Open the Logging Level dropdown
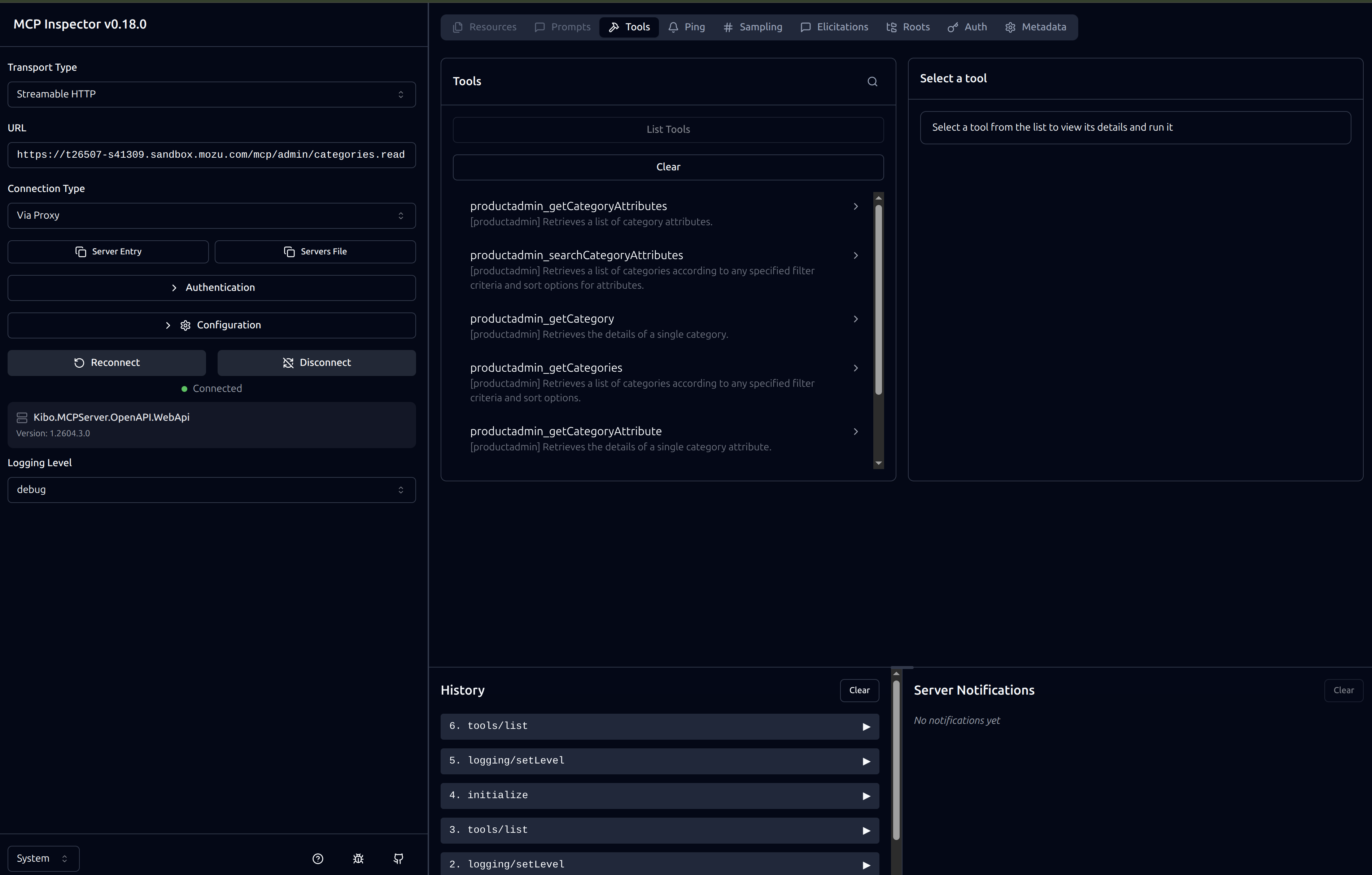Image resolution: width=1372 pixels, height=875 pixels. coord(211,489)
